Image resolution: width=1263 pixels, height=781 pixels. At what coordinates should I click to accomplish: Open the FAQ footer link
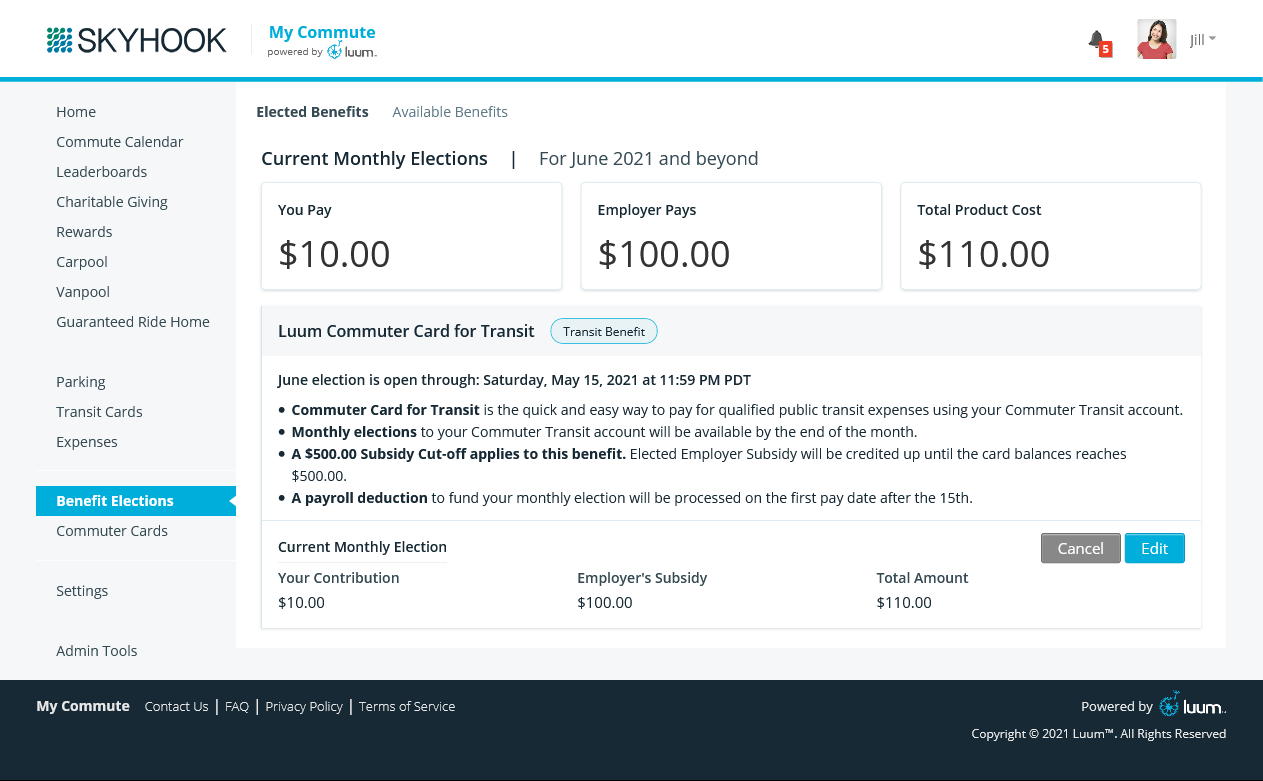[x=237, y=706]
